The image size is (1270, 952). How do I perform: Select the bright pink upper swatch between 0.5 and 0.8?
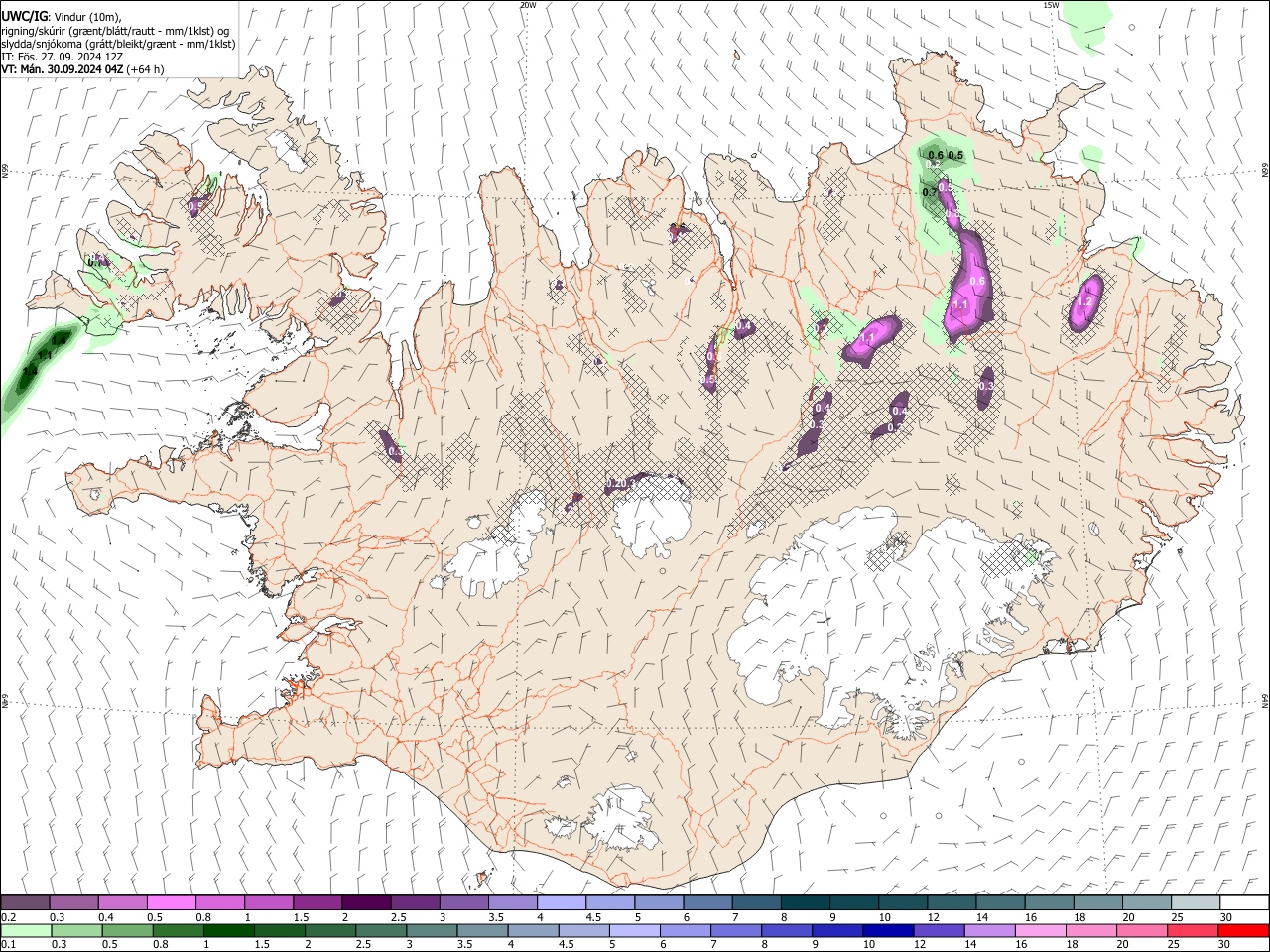tap(171, 902)
